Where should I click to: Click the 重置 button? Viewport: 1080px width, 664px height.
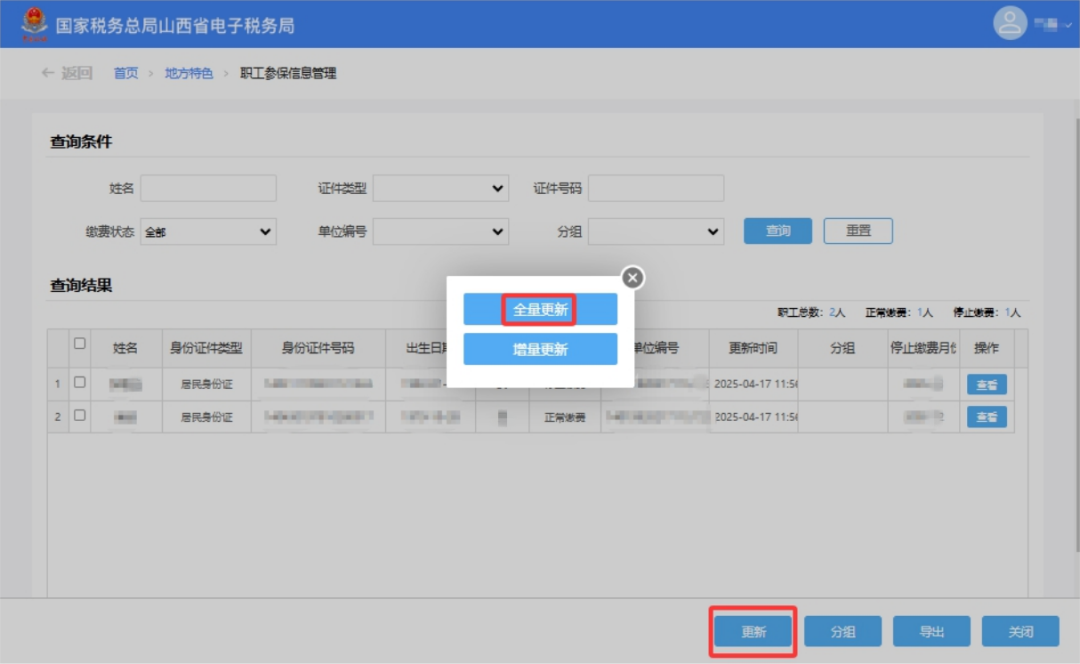(858, 231)
